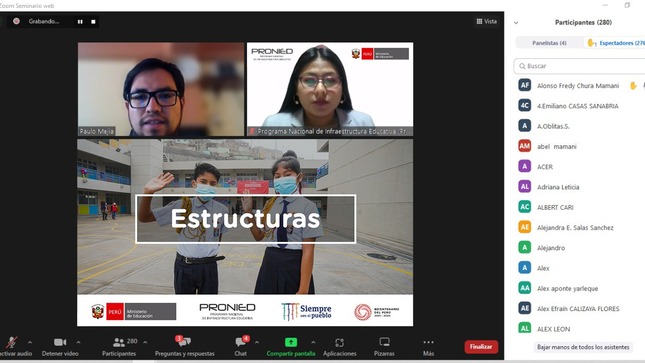Expand video options arrow next to Detener video

pyautogui.click(x=78, y=342)
